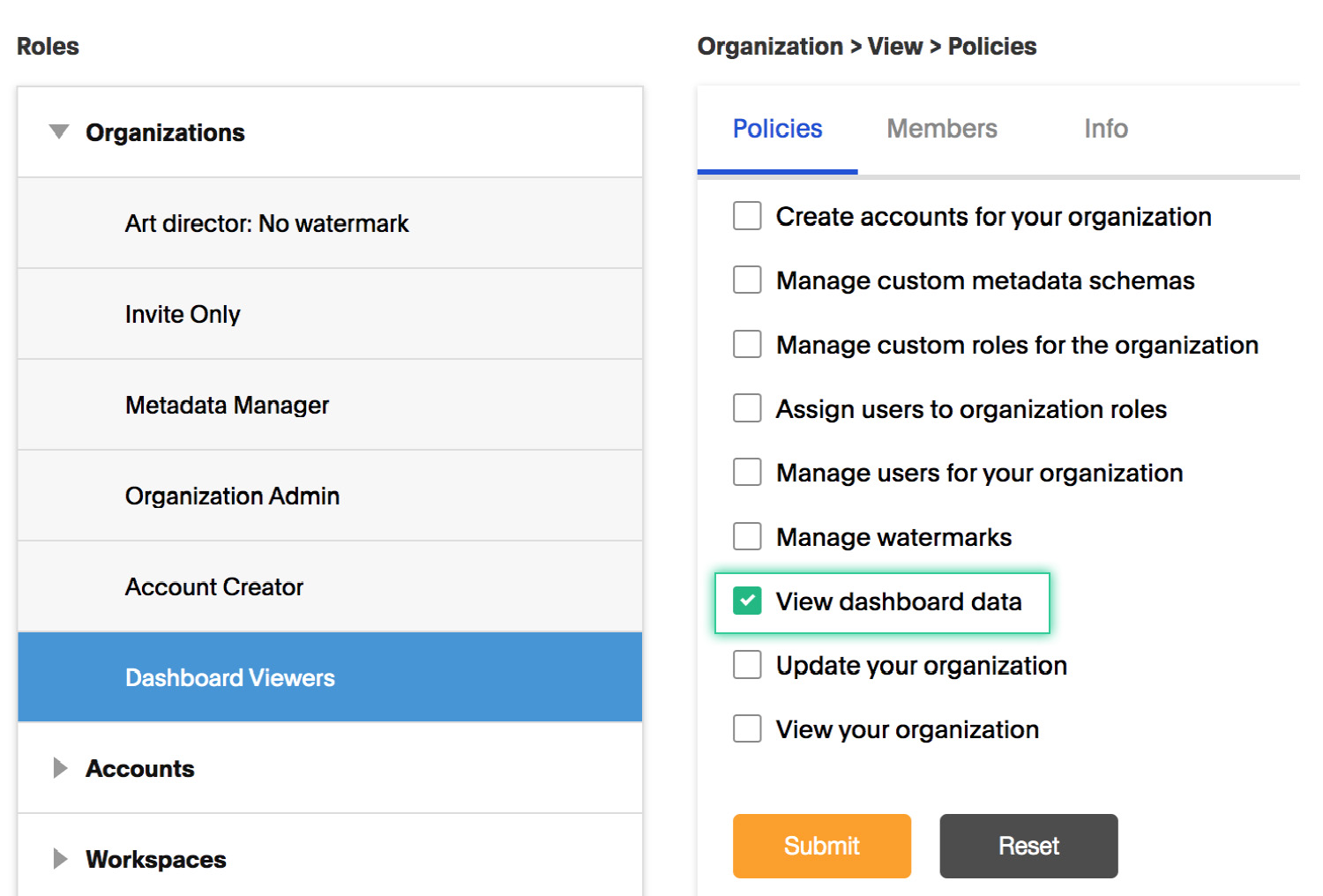The image size is (1323, 896).
Task: Expand the Accounts section arrow
Action: click(60, 768)
